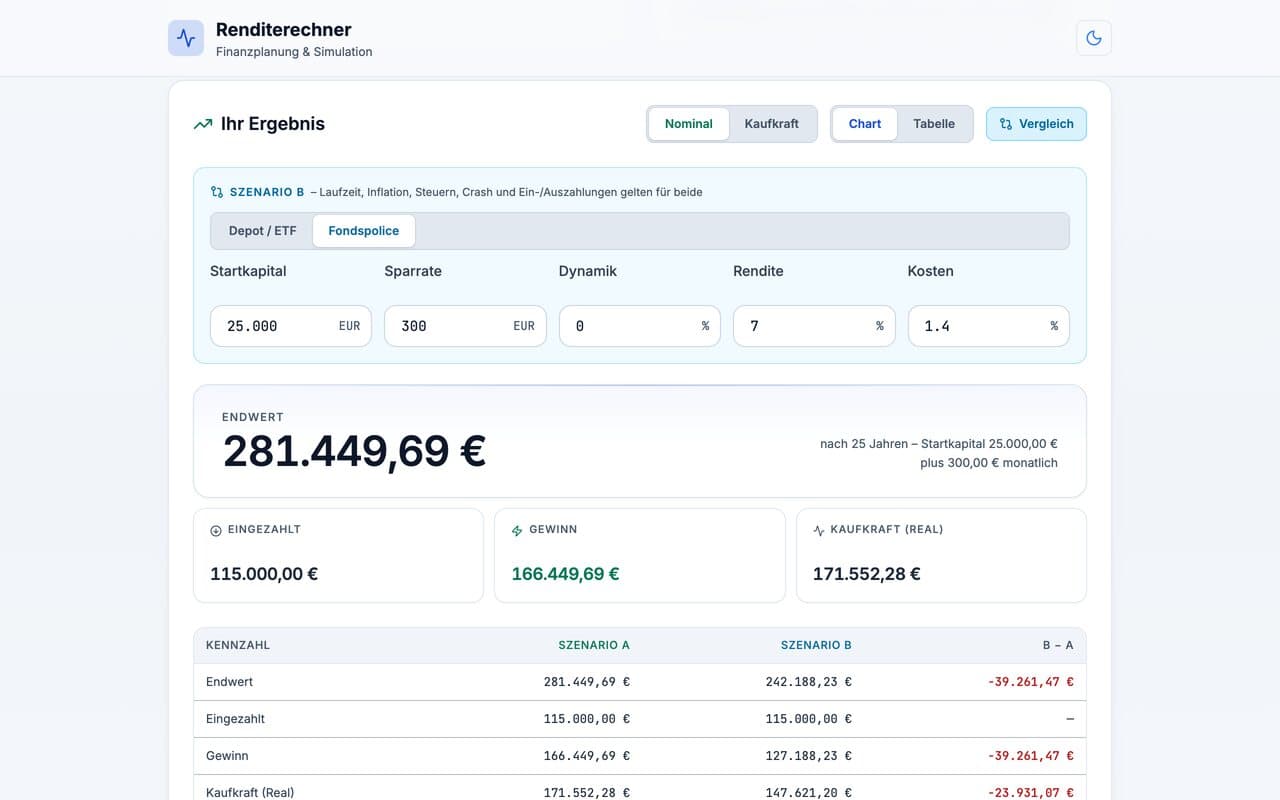This screenshot has height=800, width=1280.
Task: Switch to Kaufkraft view
Action: pyautogui.click(x=772, y=124)
